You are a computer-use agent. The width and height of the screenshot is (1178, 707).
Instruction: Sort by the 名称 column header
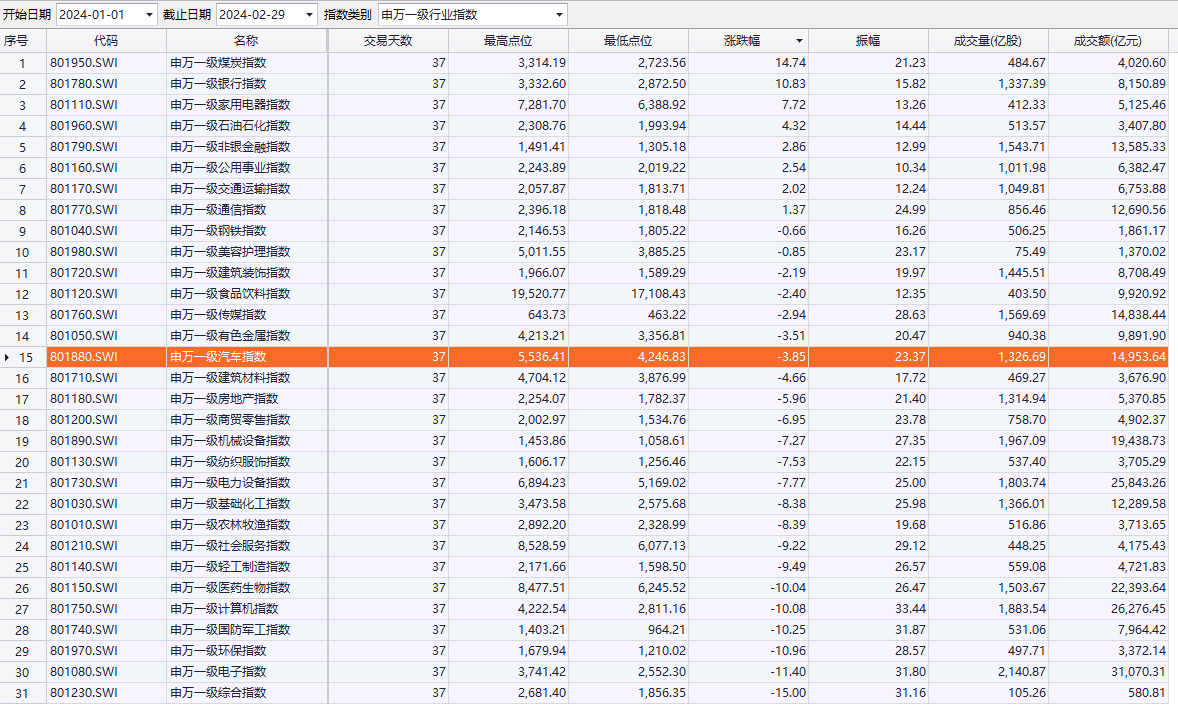coord(246,41)
